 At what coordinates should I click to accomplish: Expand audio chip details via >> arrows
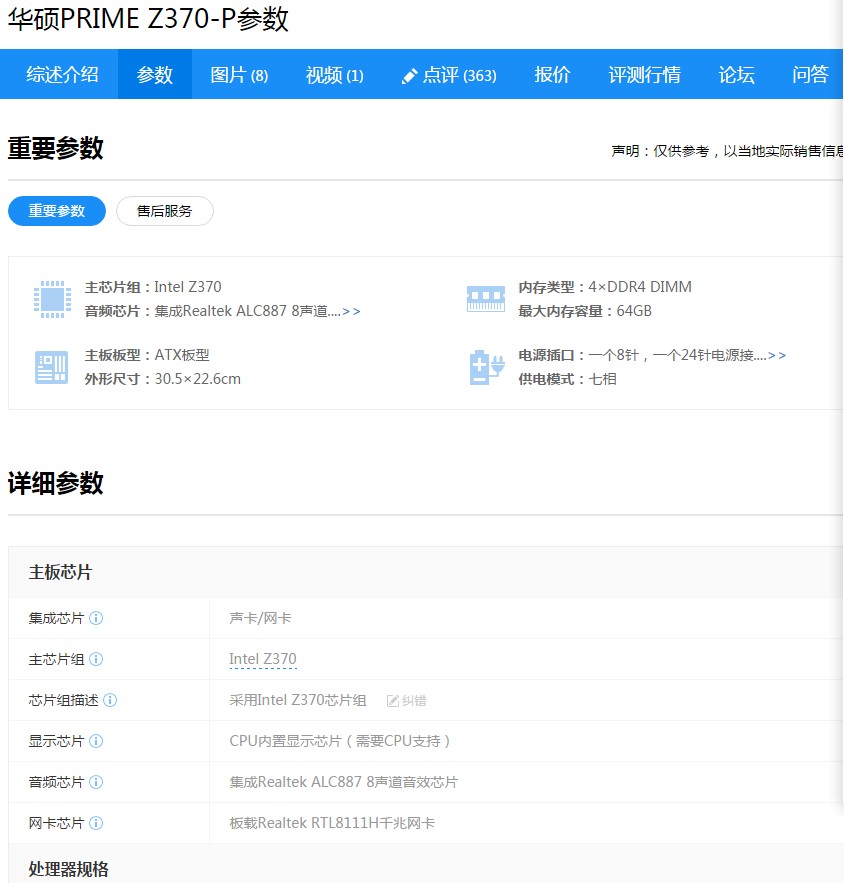pos(351,311)
